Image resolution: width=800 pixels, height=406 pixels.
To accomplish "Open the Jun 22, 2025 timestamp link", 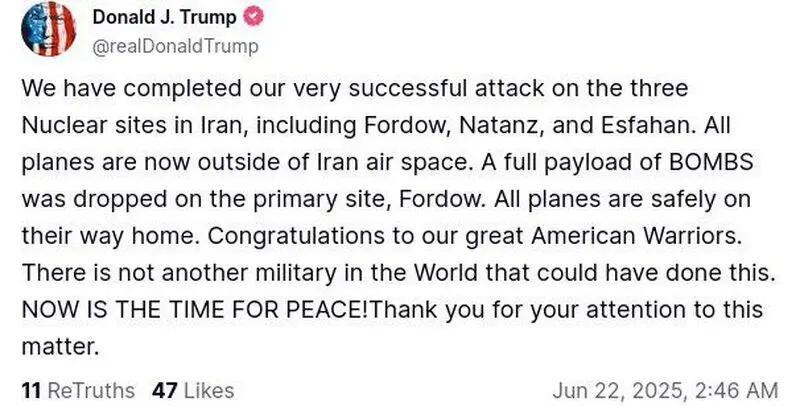I will (x=665, y=391).
